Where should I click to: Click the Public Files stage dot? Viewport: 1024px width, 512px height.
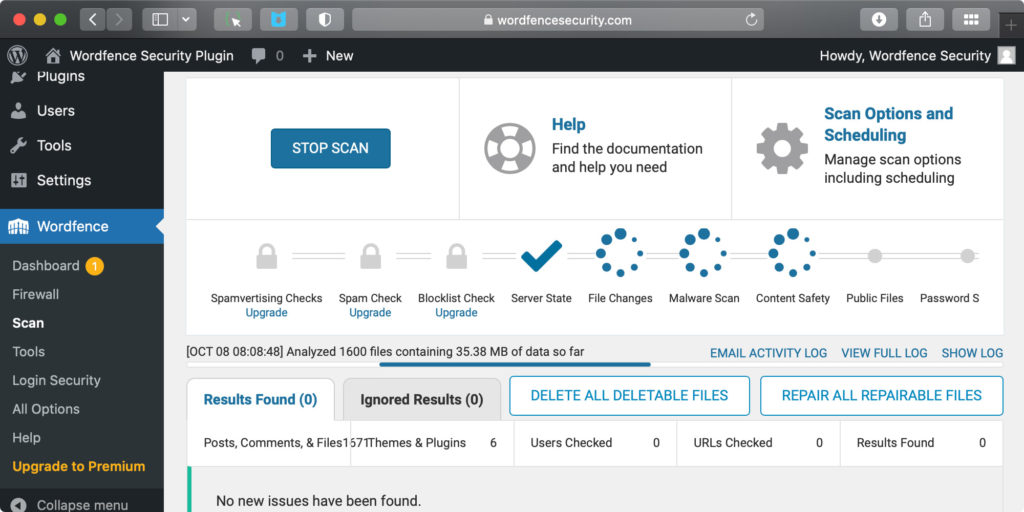[874, 256]
